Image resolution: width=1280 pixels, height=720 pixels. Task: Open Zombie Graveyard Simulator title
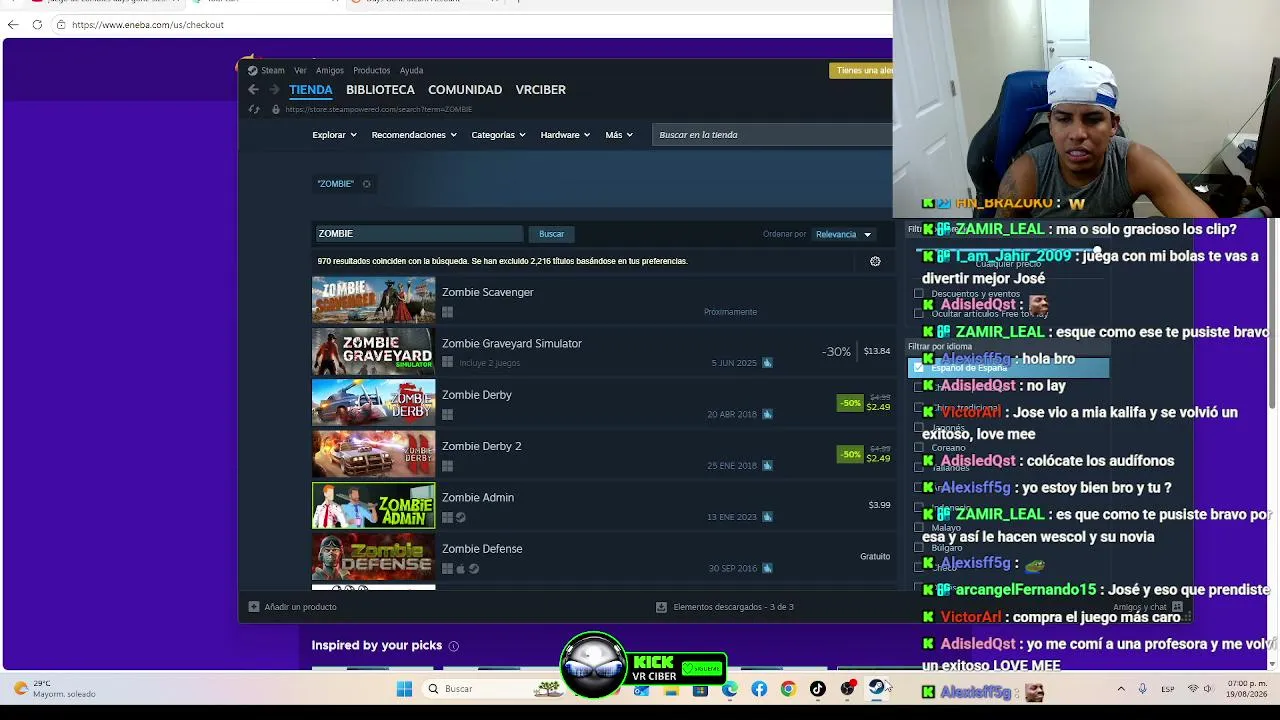[x=512, y=344]
